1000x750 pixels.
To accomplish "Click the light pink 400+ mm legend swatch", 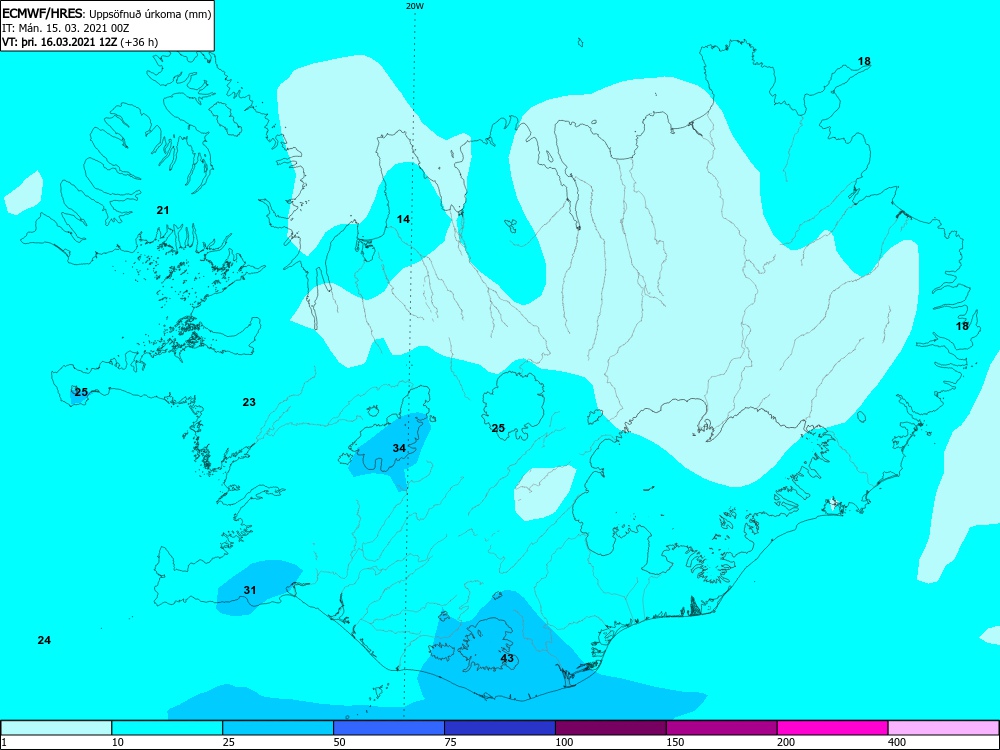I will (x=944, y=728).
